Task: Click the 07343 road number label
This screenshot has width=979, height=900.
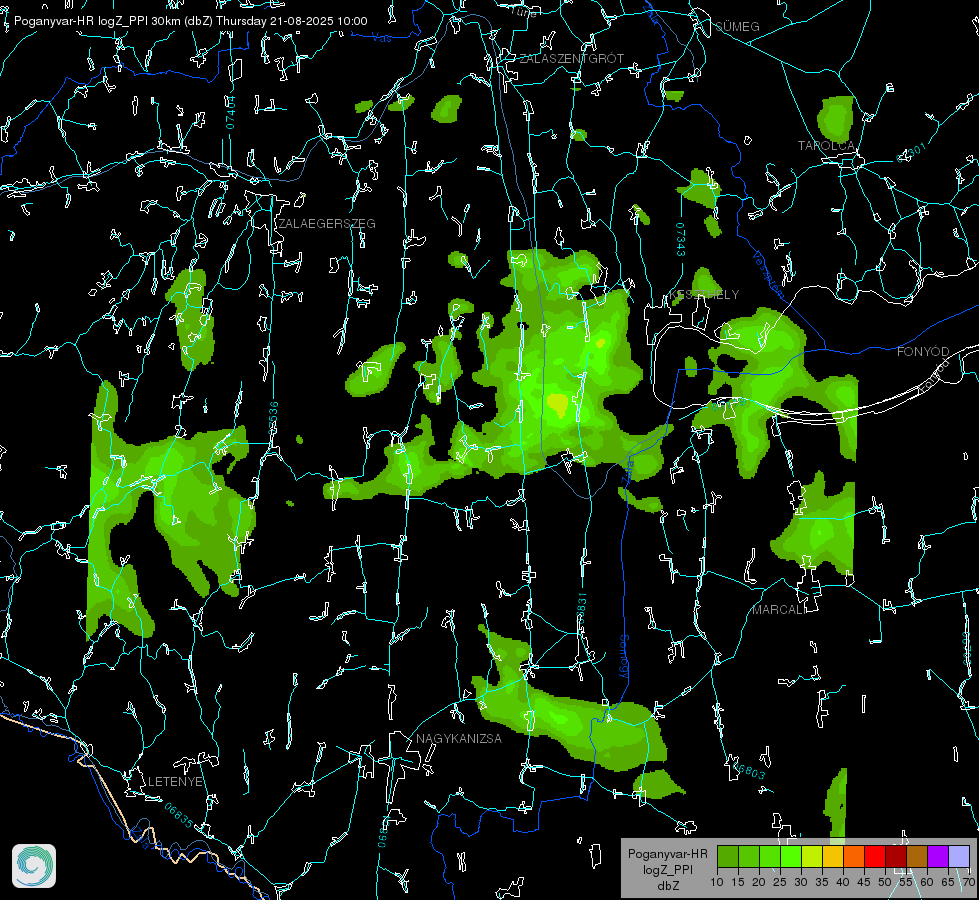Action: (x=681, y=239)
